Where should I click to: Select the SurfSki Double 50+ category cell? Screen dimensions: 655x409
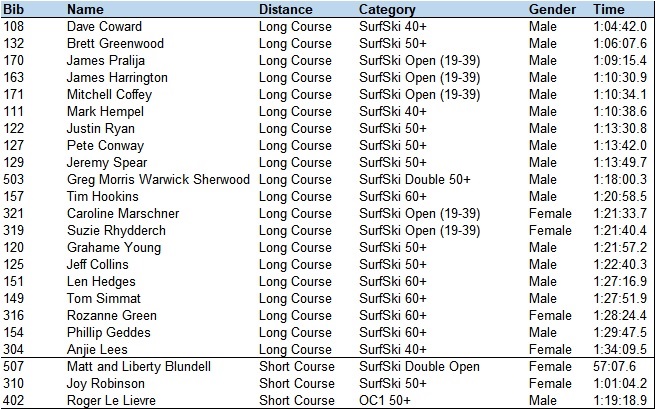[414, 179]
